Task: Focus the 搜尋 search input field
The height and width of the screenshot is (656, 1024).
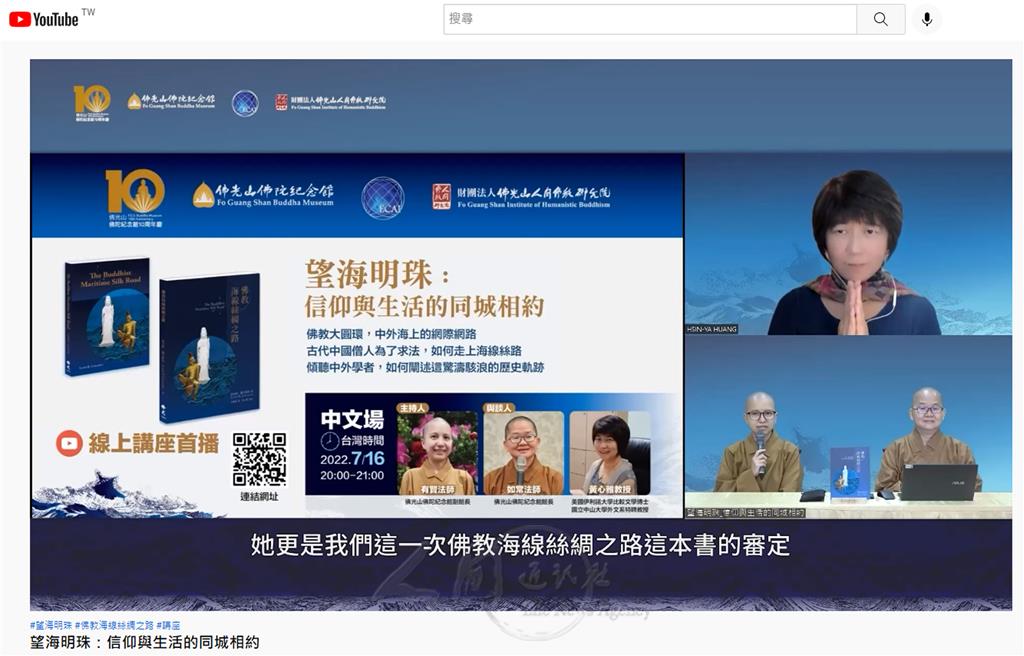Action: click(650, 19)
